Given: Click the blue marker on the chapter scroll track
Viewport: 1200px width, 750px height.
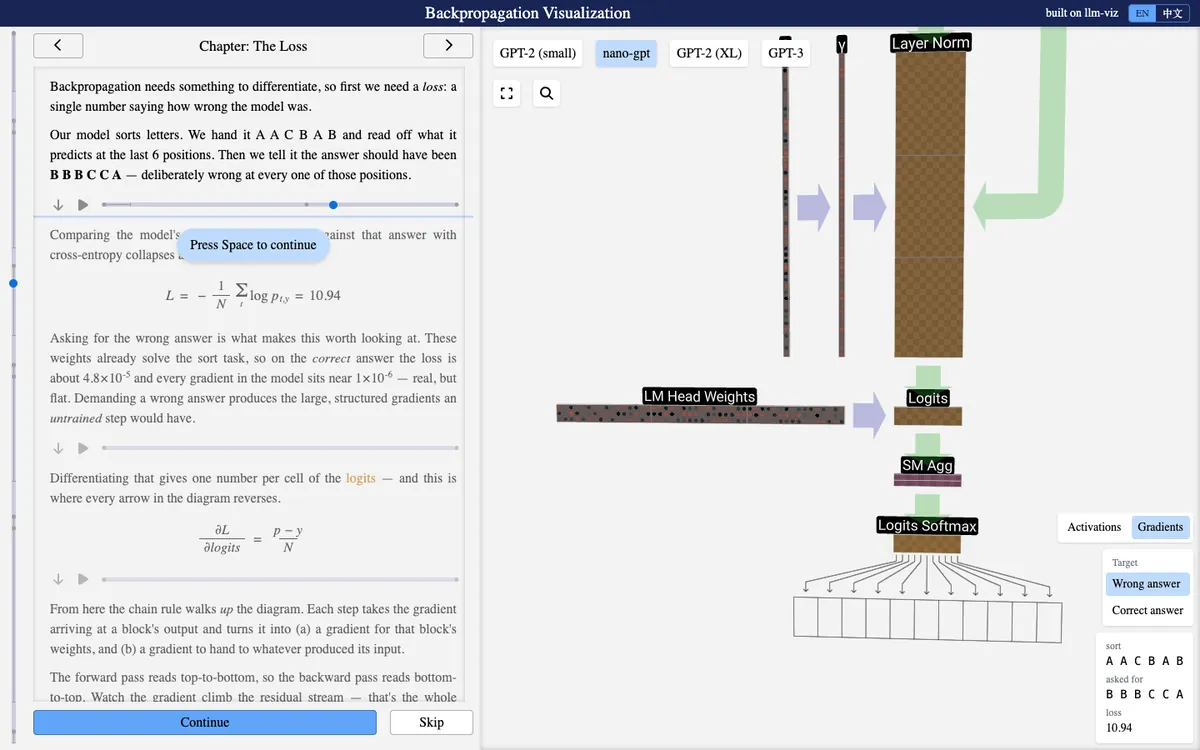Looking at the screenshot, I should pyautogui.click(x=13, y=283).
